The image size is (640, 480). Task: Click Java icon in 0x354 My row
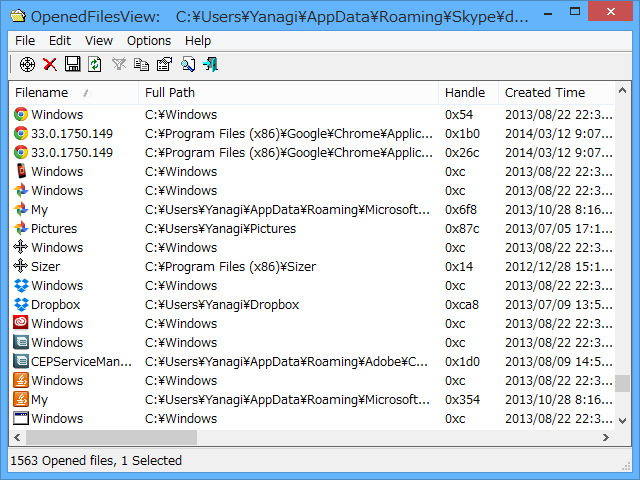21,399
